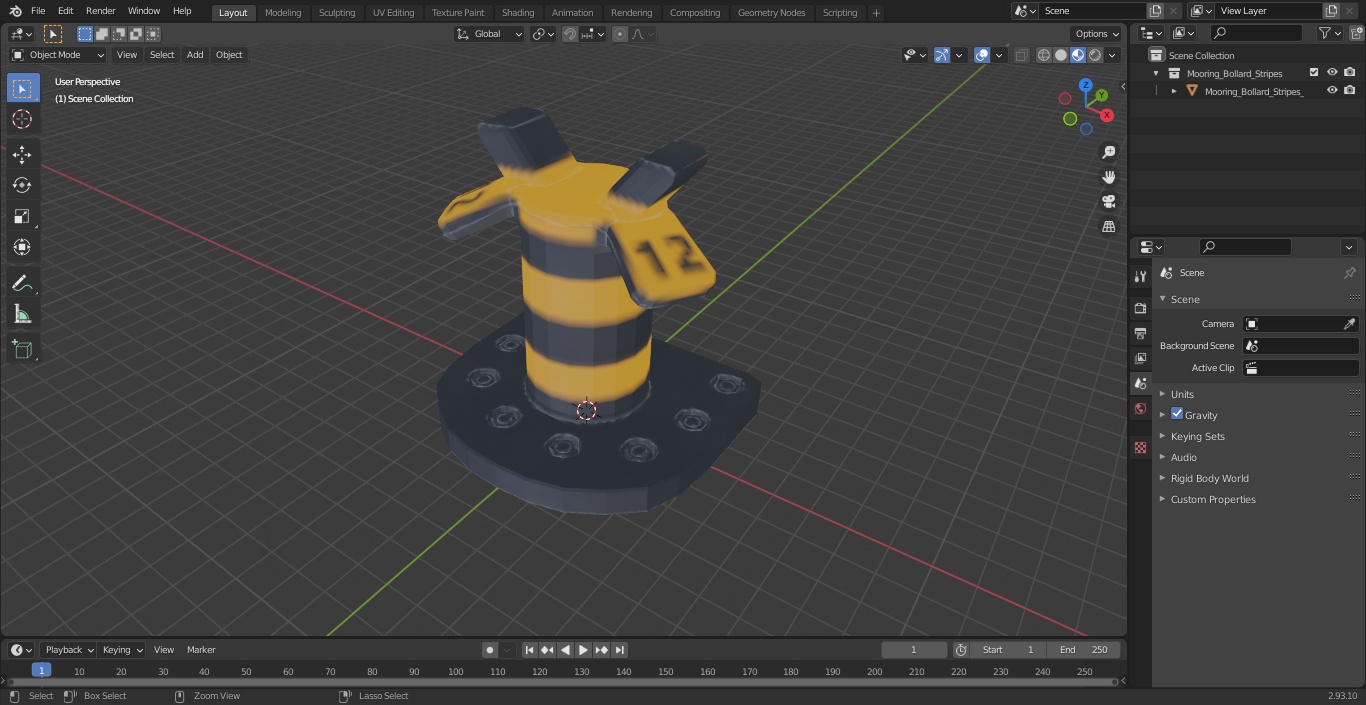Open the shading options dropdown arrow
Image resolution: width=1366 pixels, height=705 pixels.
(x=1113, y=55)
